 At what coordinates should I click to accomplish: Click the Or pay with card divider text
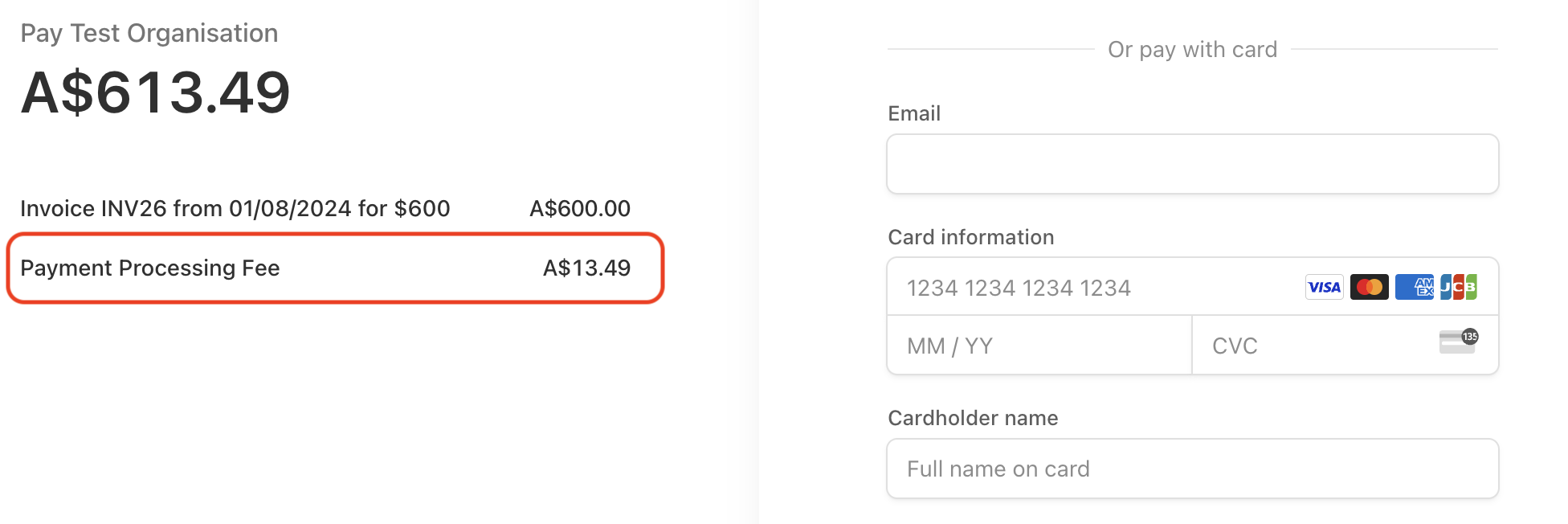[x=1192, y=49]
